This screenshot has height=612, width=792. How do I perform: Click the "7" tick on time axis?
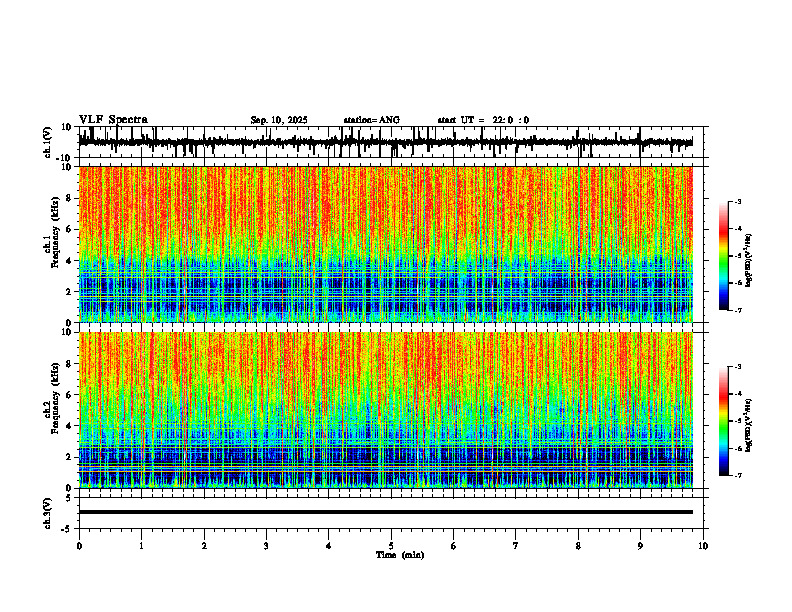coord(516,546)
